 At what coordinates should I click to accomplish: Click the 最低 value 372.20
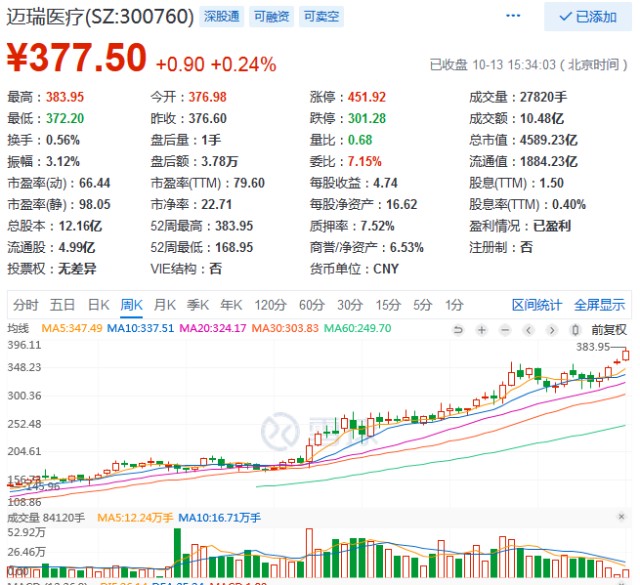click(65, 118)
